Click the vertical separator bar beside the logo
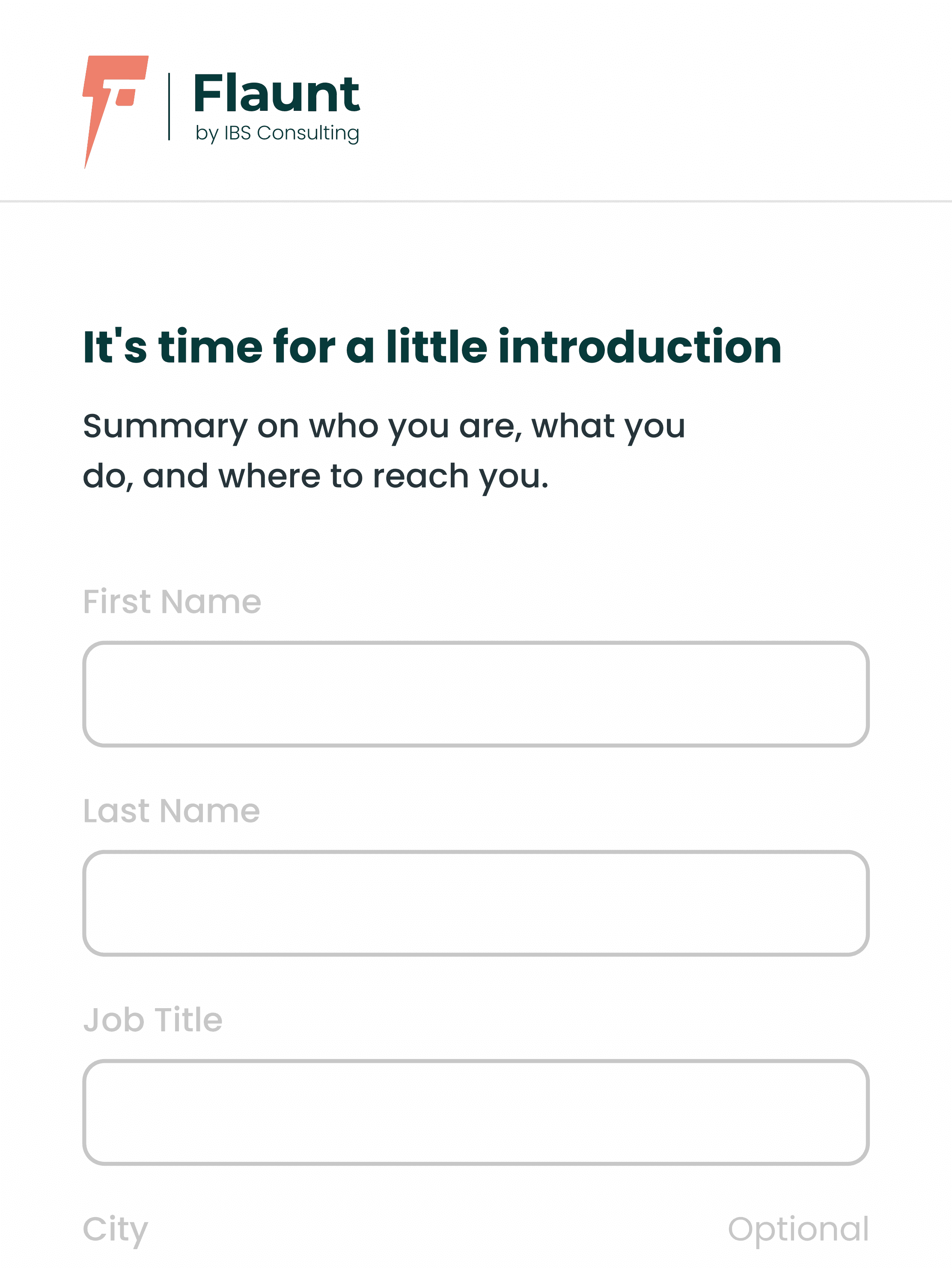 click(x=169, y=107)
